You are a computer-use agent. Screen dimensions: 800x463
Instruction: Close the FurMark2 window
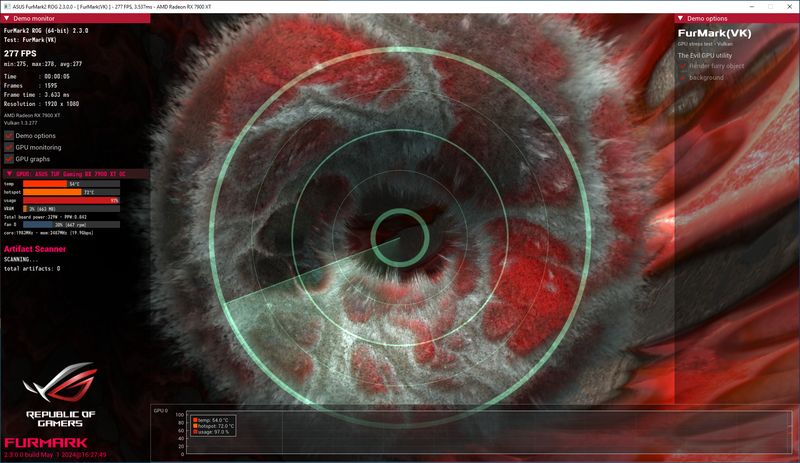[789, 7]
